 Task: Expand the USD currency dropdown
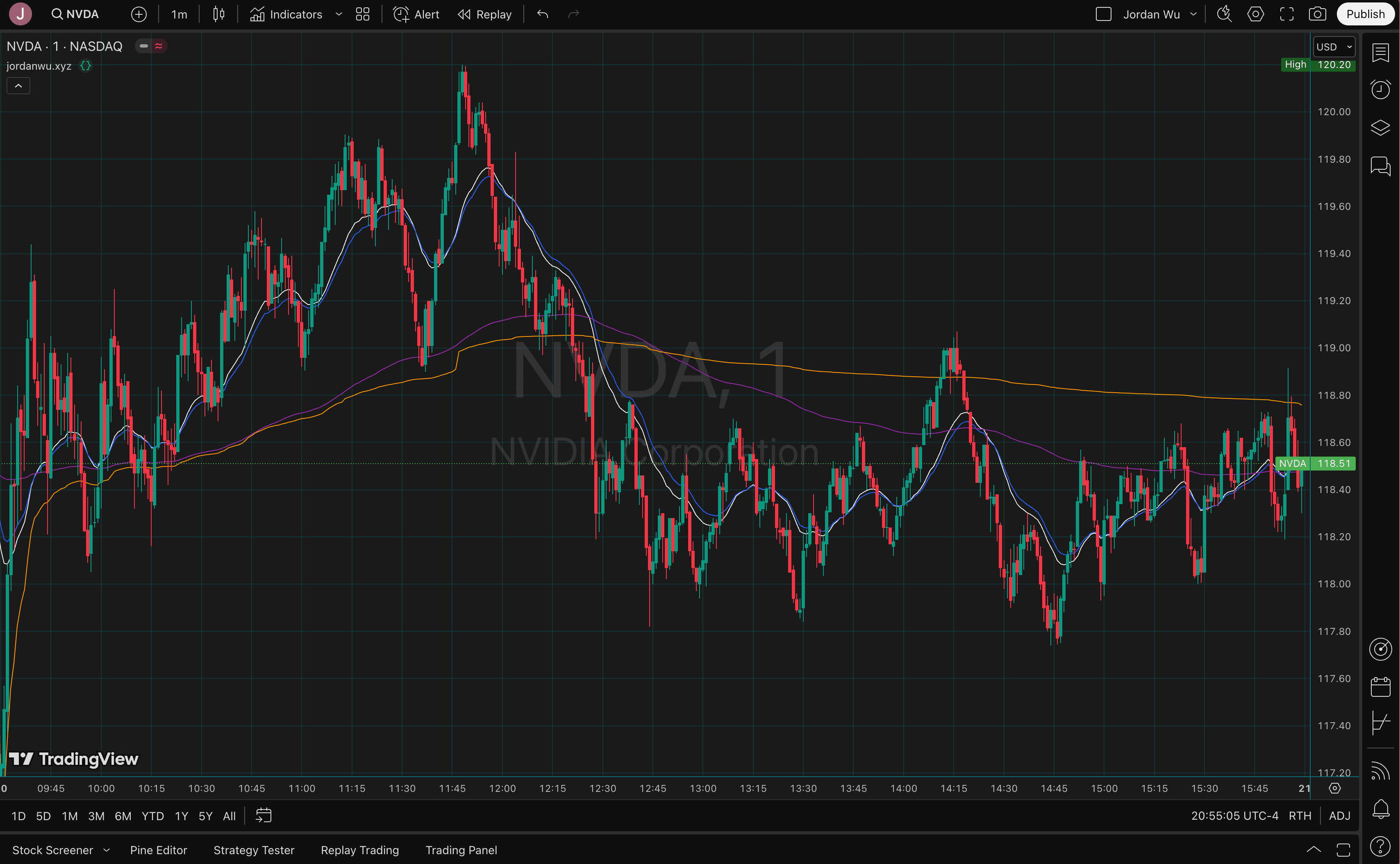point(1333,47)
